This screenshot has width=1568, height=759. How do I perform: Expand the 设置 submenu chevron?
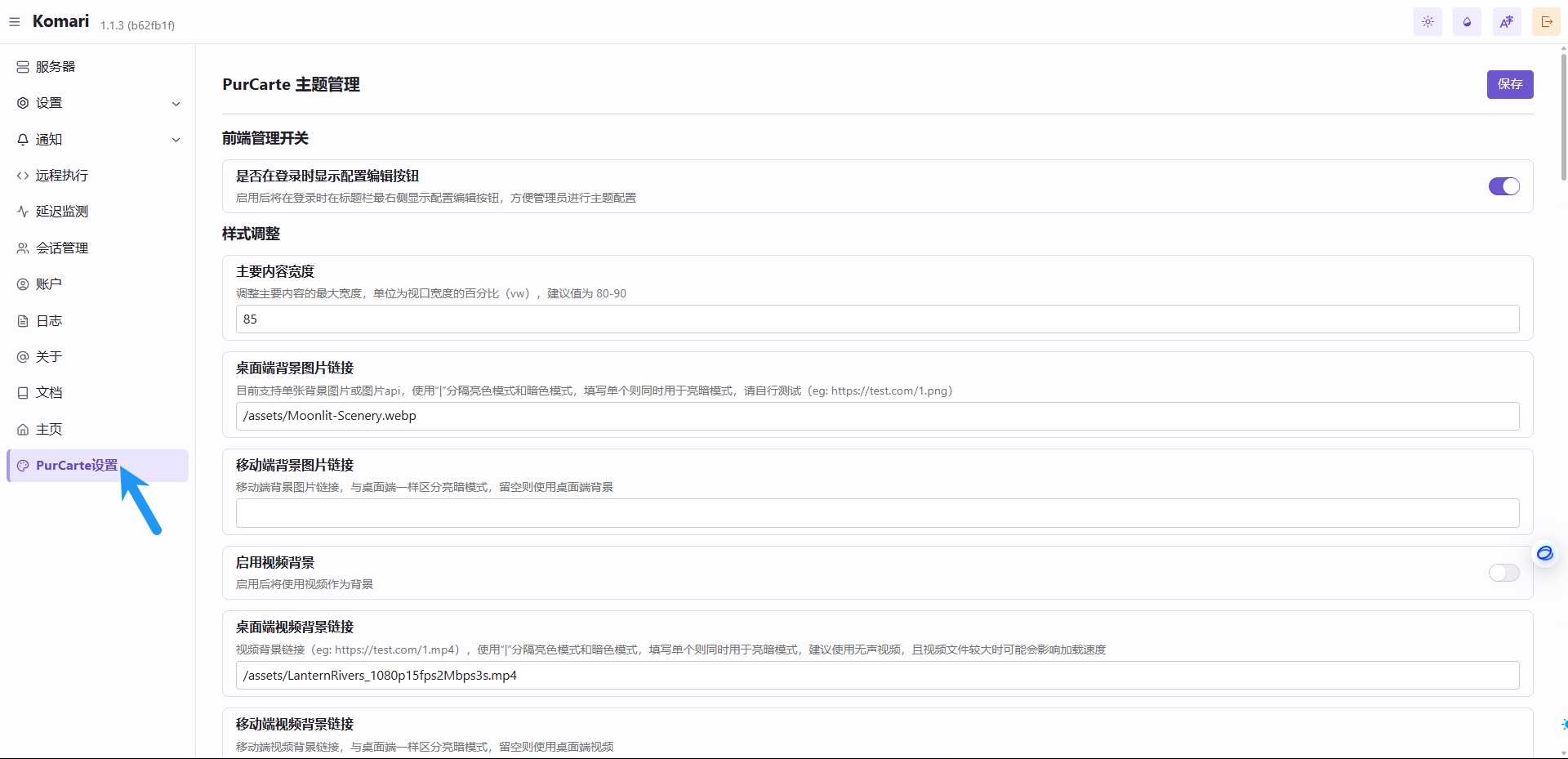pyautogui.click(x=176, y=104)
